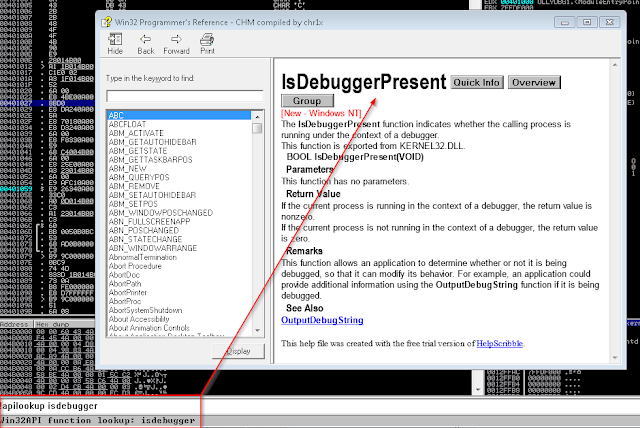Click OllyDbg dump pane scroll down arrow
The width and height of the screenshot is (640, 428).
478,390
